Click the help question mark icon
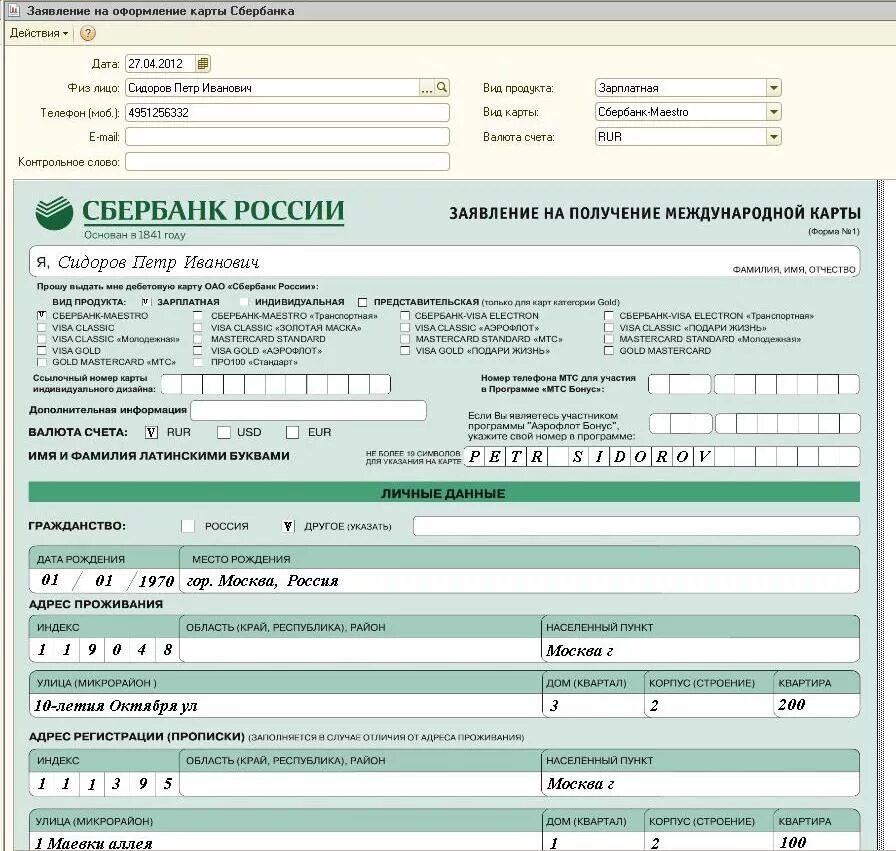Image resolution: width=896 pixels, height=851 pixels. pos(87,33)
